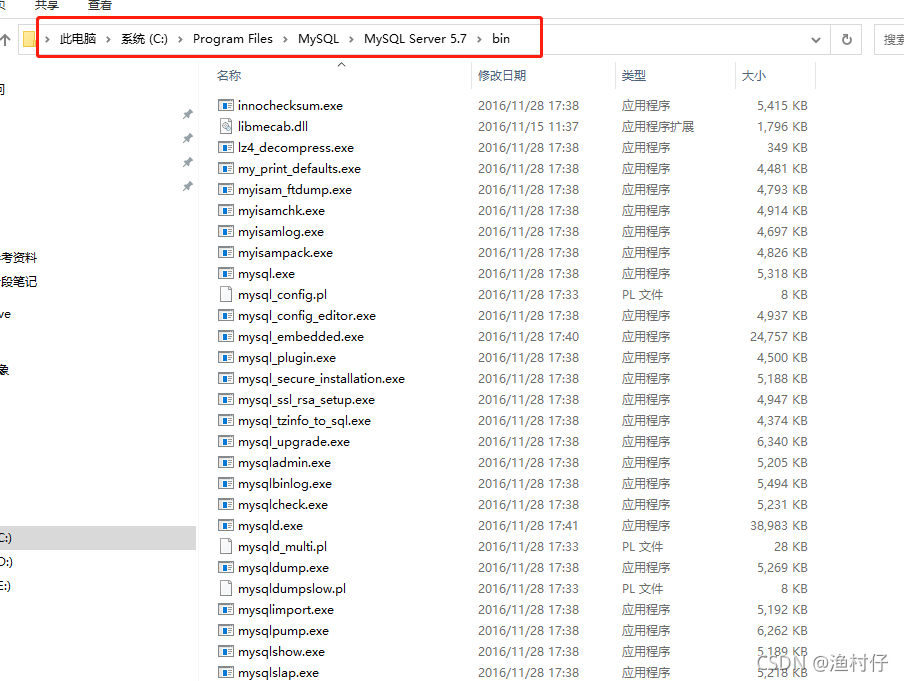The width and height of the screenshot is (904, 681).
Task: Click the my_print_defaults.exe file icon
Action: (x=225, y=168)
